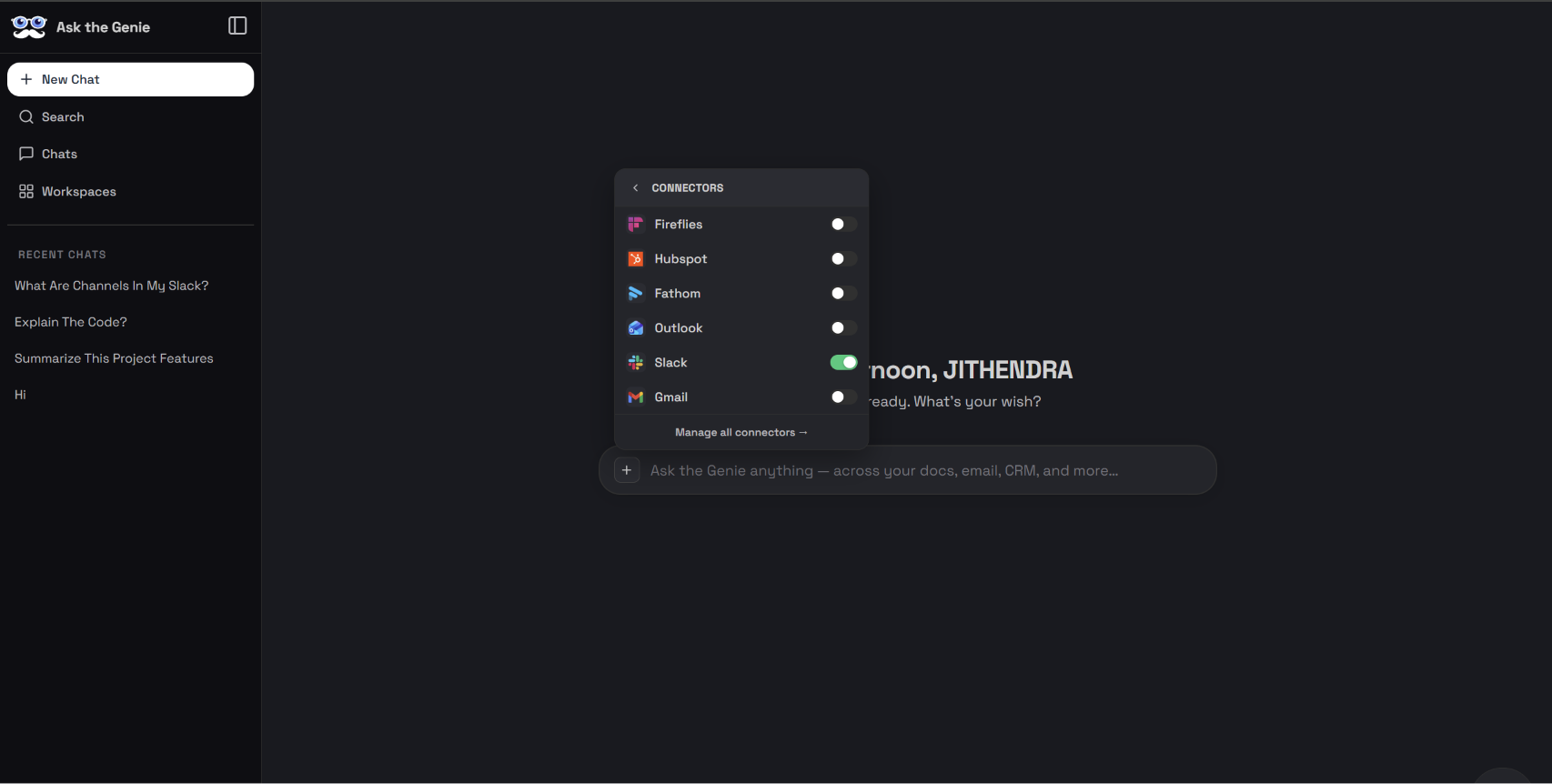
Task: Click the Ask the Genie mascot logo
Action: pos(29,27)
